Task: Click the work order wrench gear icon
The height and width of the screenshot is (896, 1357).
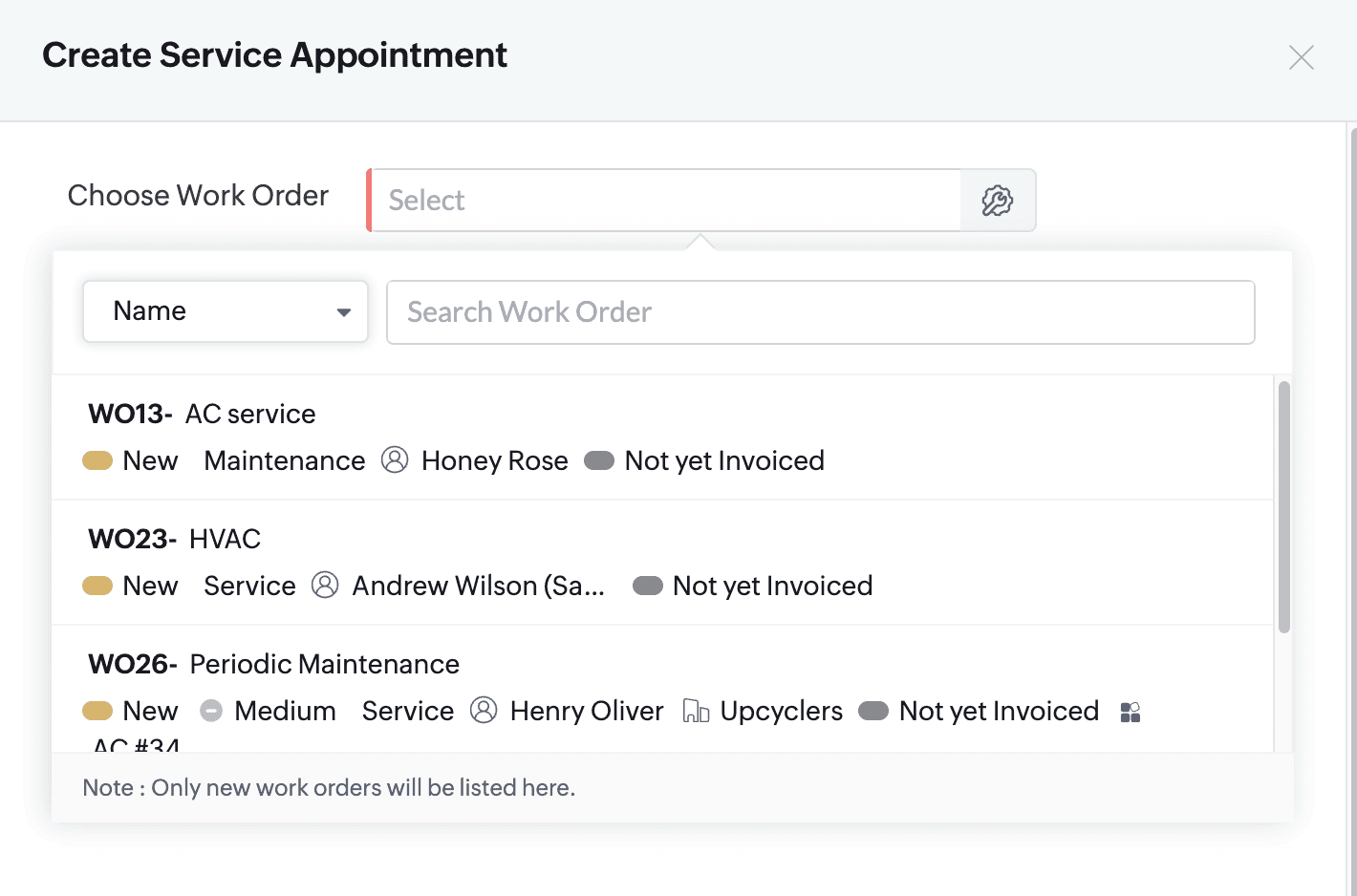Action: pyautogui.click(x=997, y=201)
